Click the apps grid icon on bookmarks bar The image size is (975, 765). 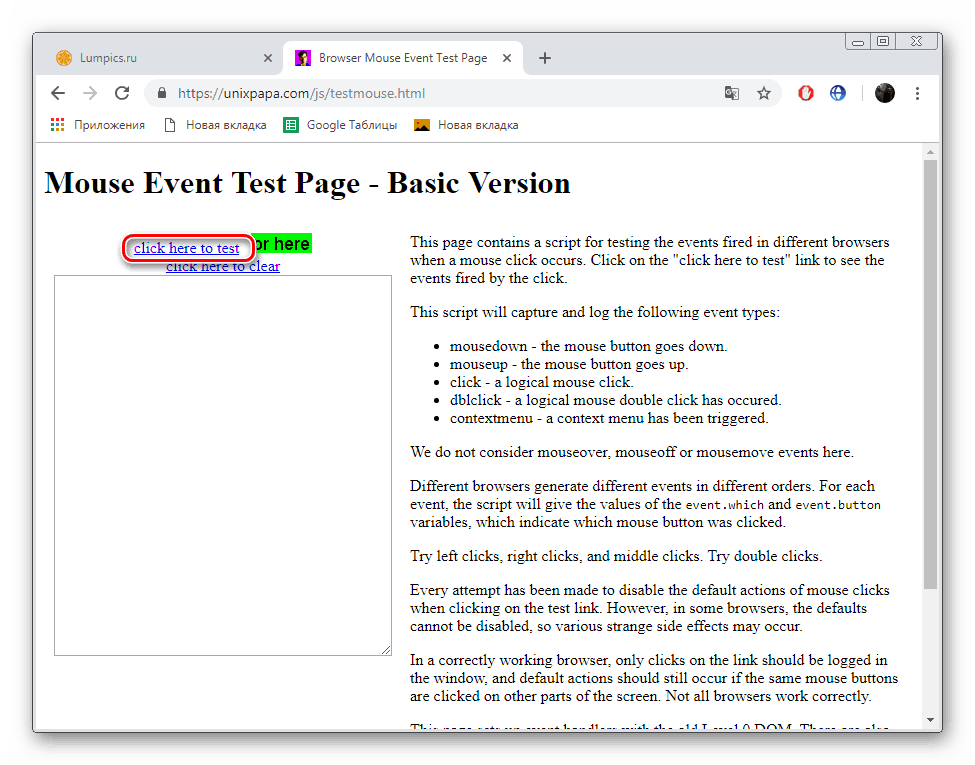tap(57, 124)
